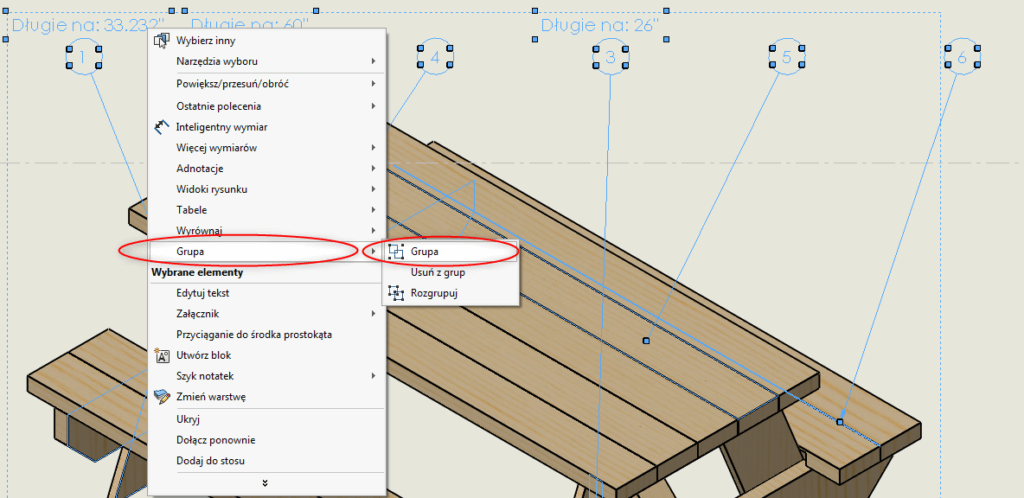Click the Grupa submenu group icon
Viewport: 1024px width, 498px height.
pos(396,251)
